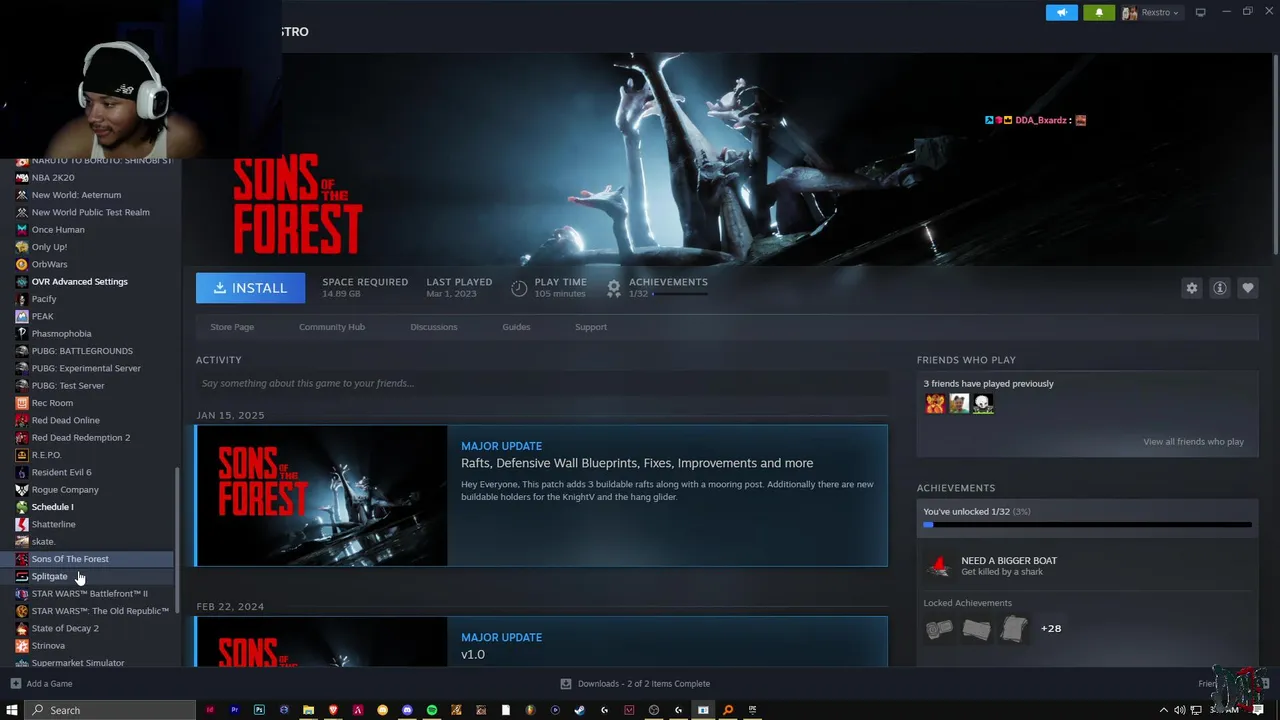Select R.E.P.O. icon in library list
The width and height of the screenshot is (1280, 720).
[22, 455]
